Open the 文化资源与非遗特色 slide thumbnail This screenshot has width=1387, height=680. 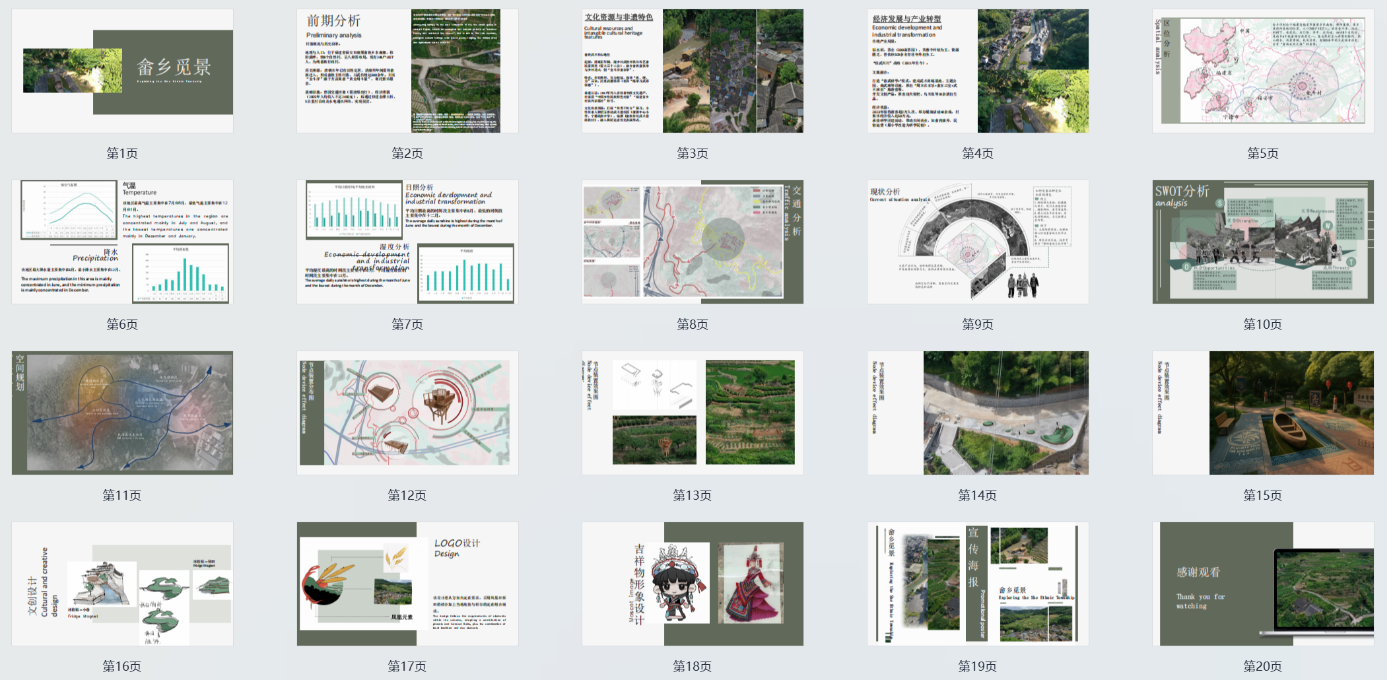(x=693, y=71)
